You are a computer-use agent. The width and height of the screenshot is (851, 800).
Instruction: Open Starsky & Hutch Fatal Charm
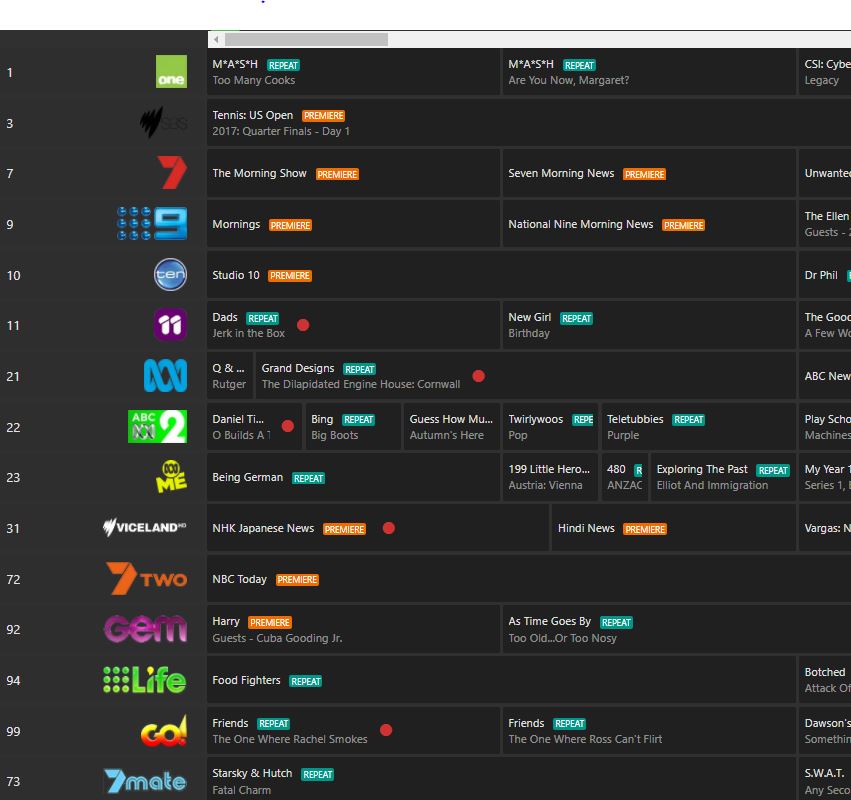[501, 779]
